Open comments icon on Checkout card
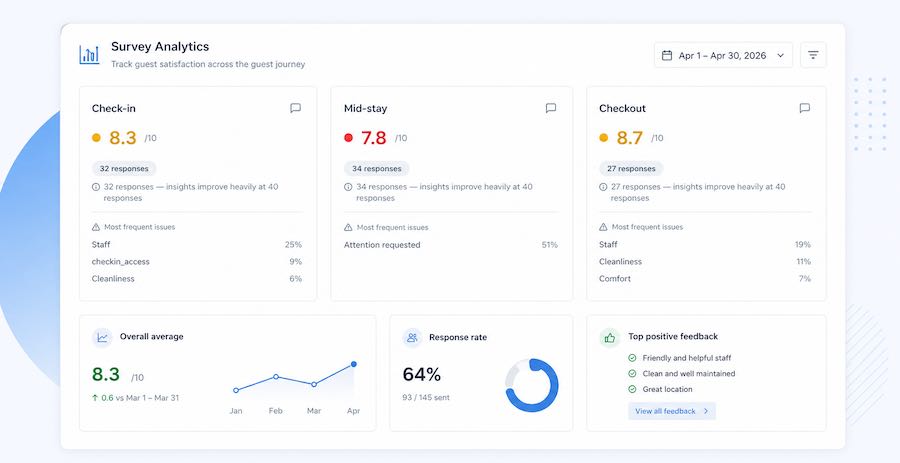 (x=805, y=108)
